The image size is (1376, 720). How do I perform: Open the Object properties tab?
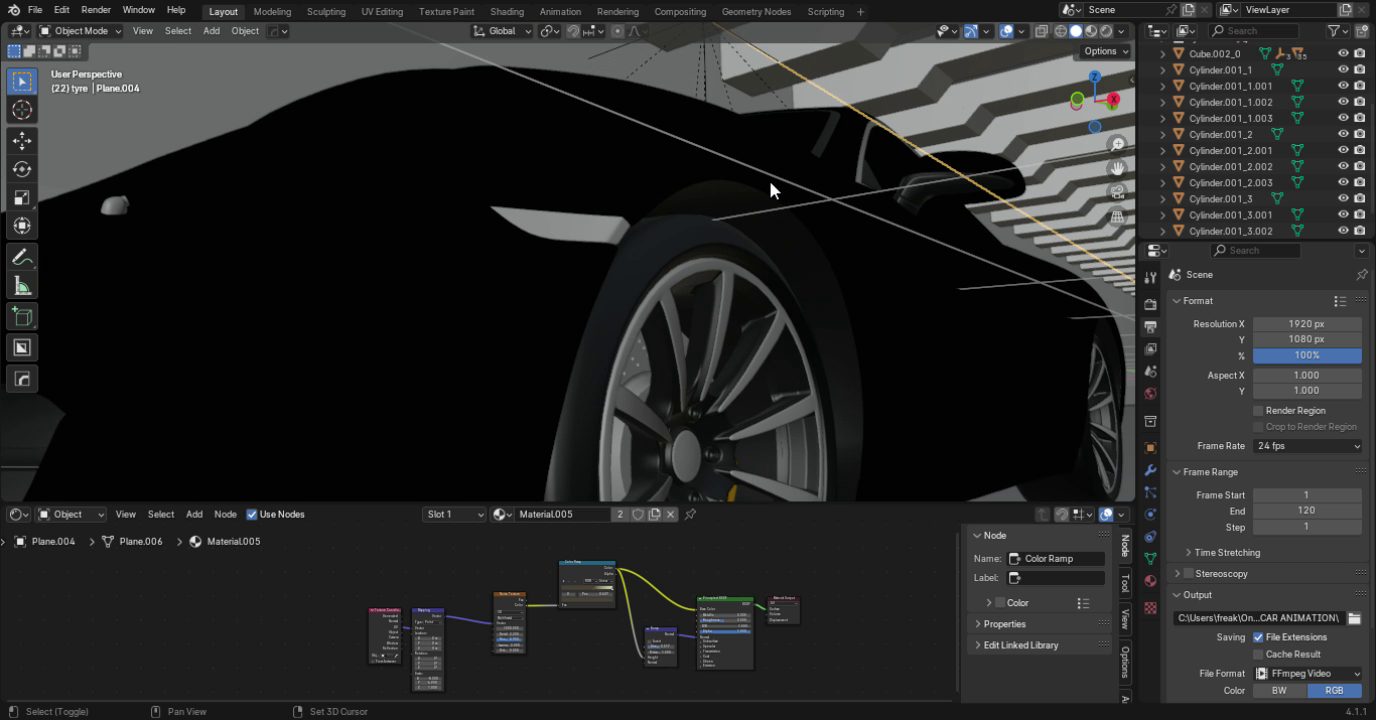pyautogui.click(x=1150, y=448)
